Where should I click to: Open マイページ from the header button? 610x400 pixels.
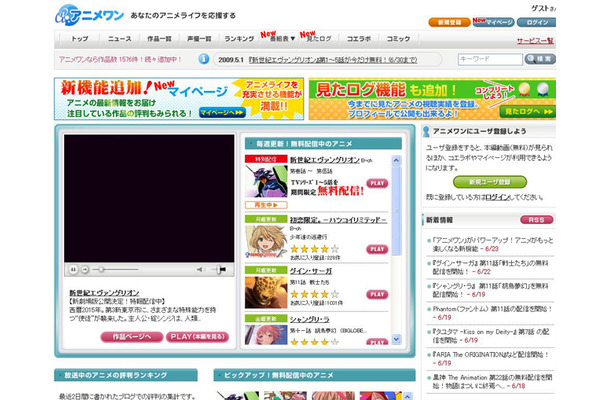tap(494, 23)
